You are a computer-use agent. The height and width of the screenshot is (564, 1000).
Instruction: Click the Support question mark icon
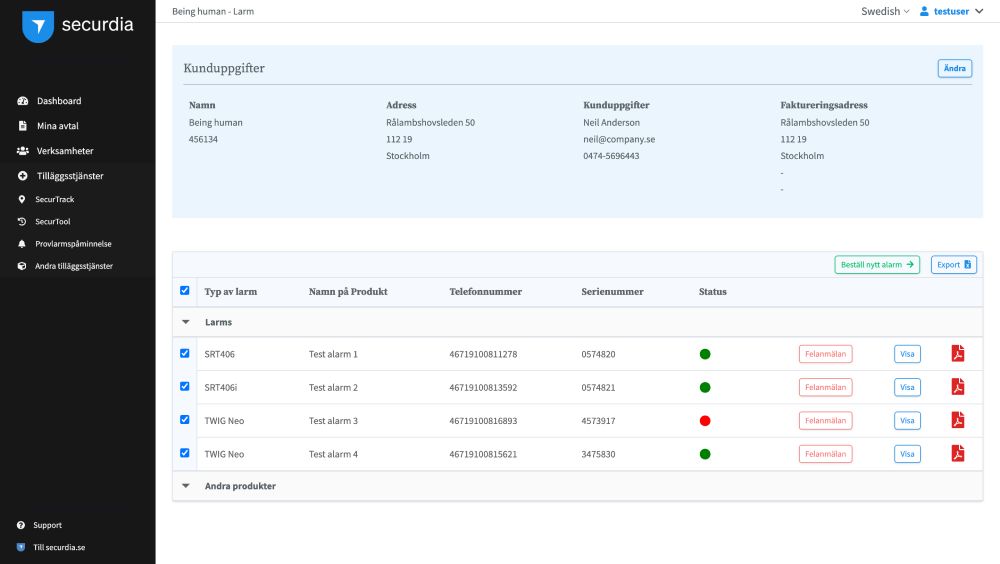point(22,525)
